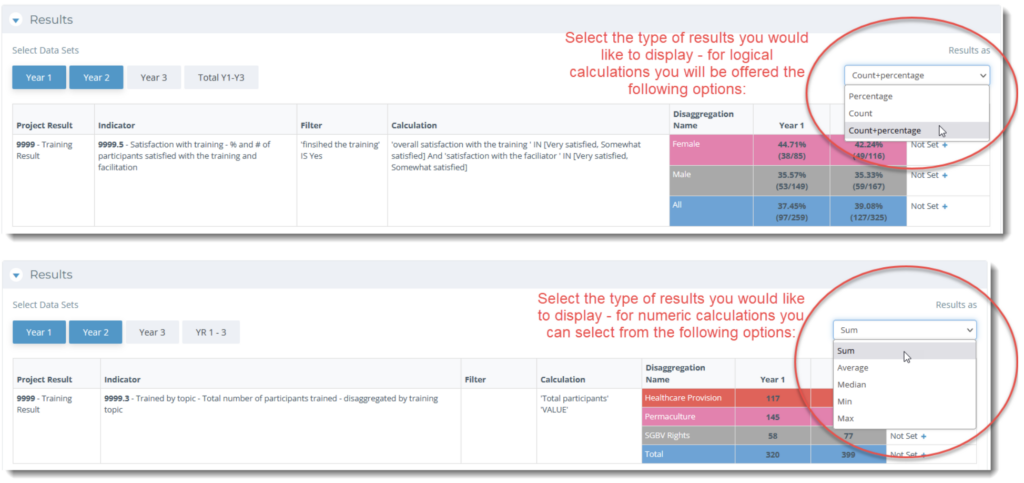The width and height of the screenshot is (1024, 483).
Task: Toggle YR 1 - 3 data set button
Action: click(x=211, y=332)
